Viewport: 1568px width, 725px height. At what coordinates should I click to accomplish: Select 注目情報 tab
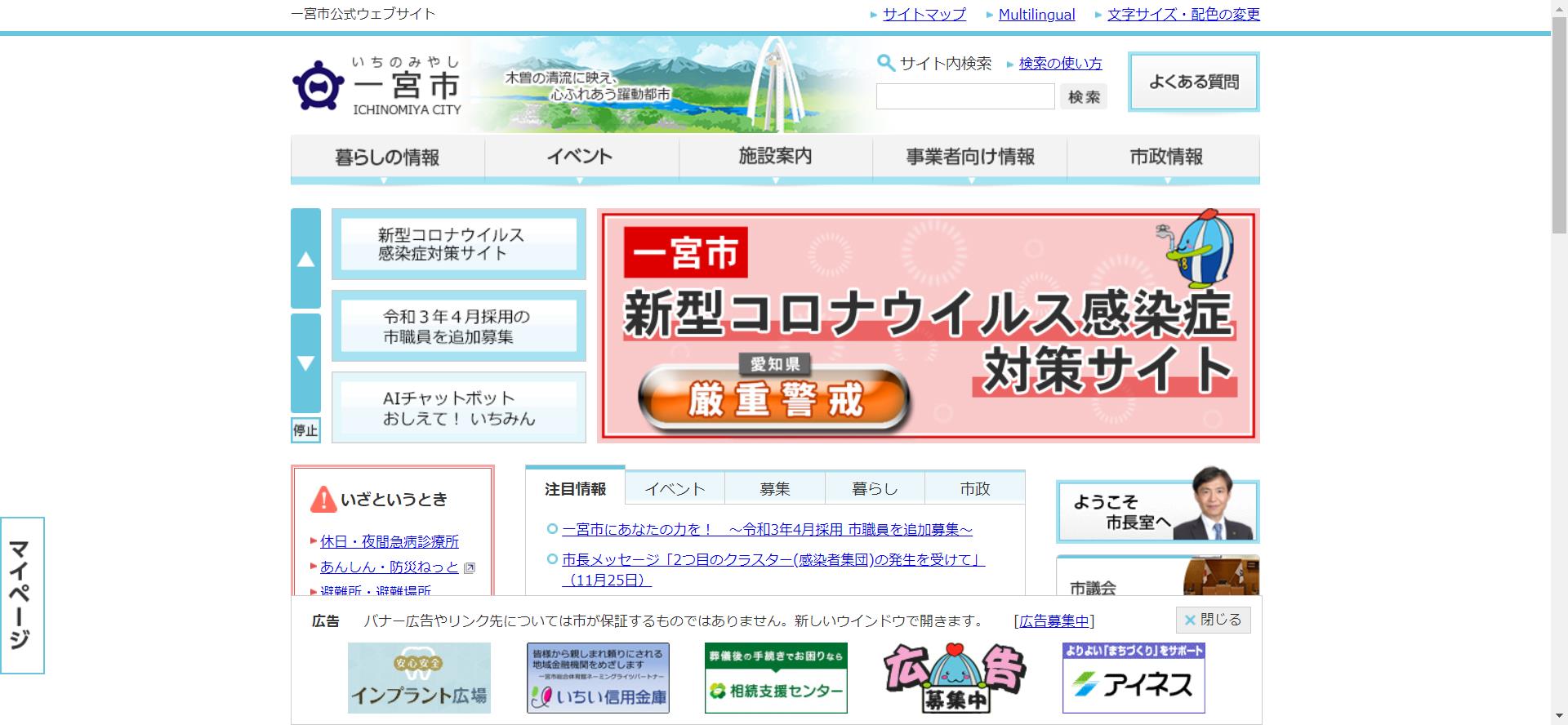coord(575,488)
